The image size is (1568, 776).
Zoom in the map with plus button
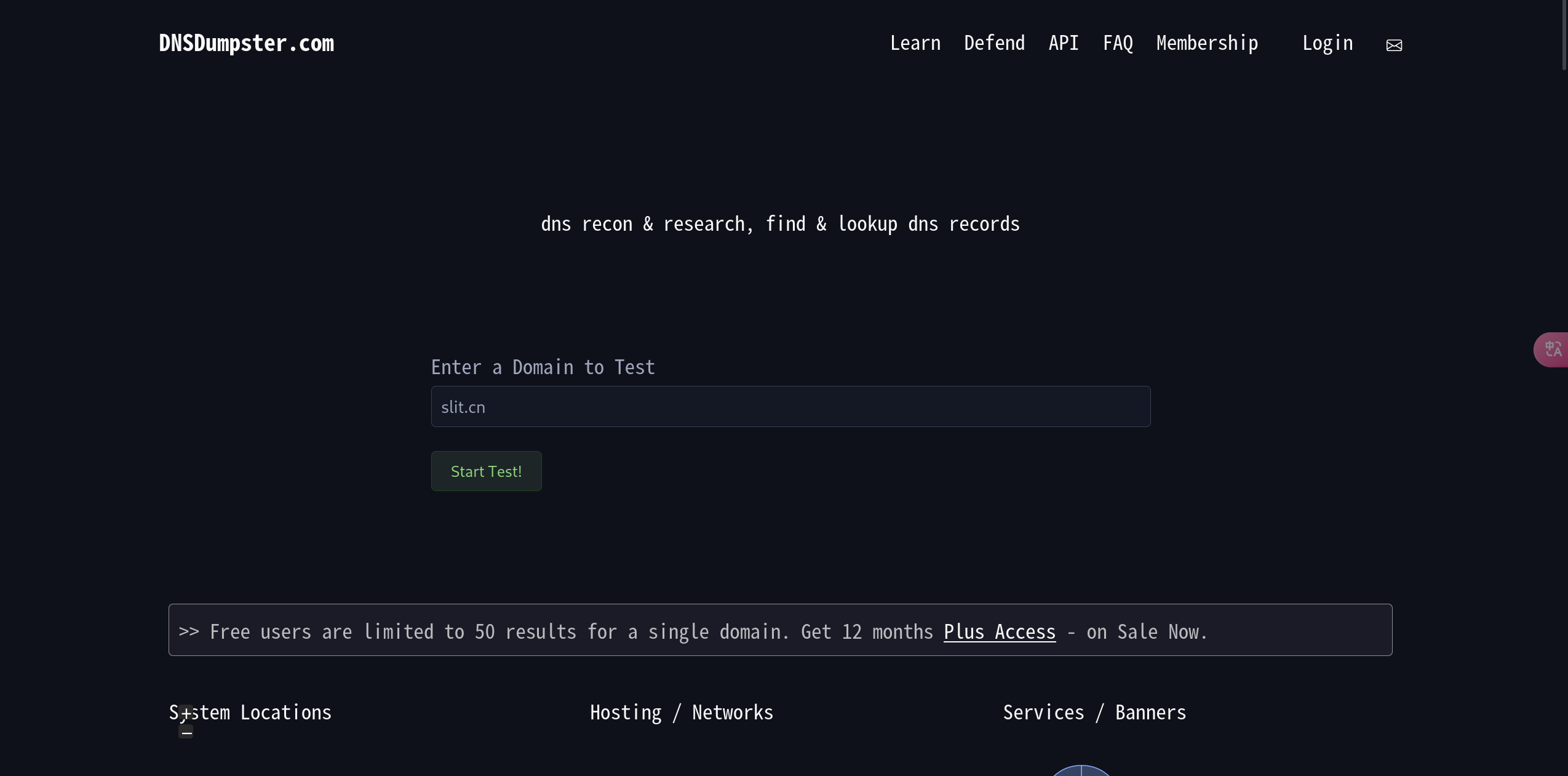click(186, 713)
